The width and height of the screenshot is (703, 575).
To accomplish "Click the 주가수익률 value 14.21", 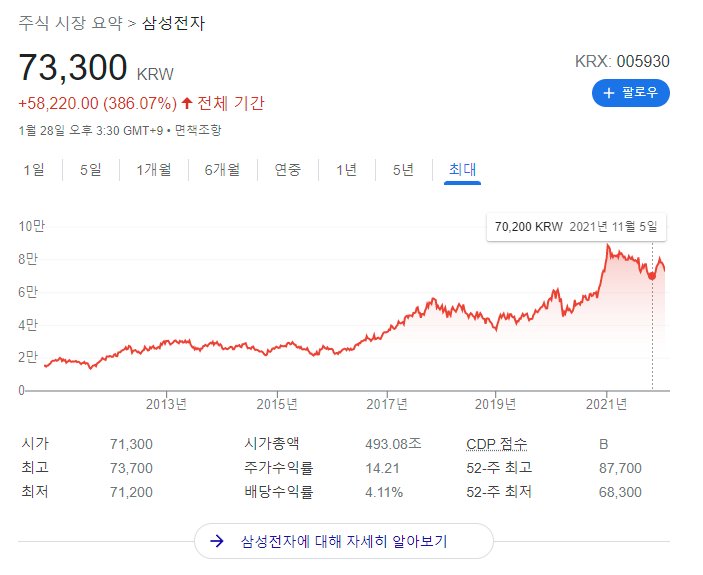I will [382, 468].
